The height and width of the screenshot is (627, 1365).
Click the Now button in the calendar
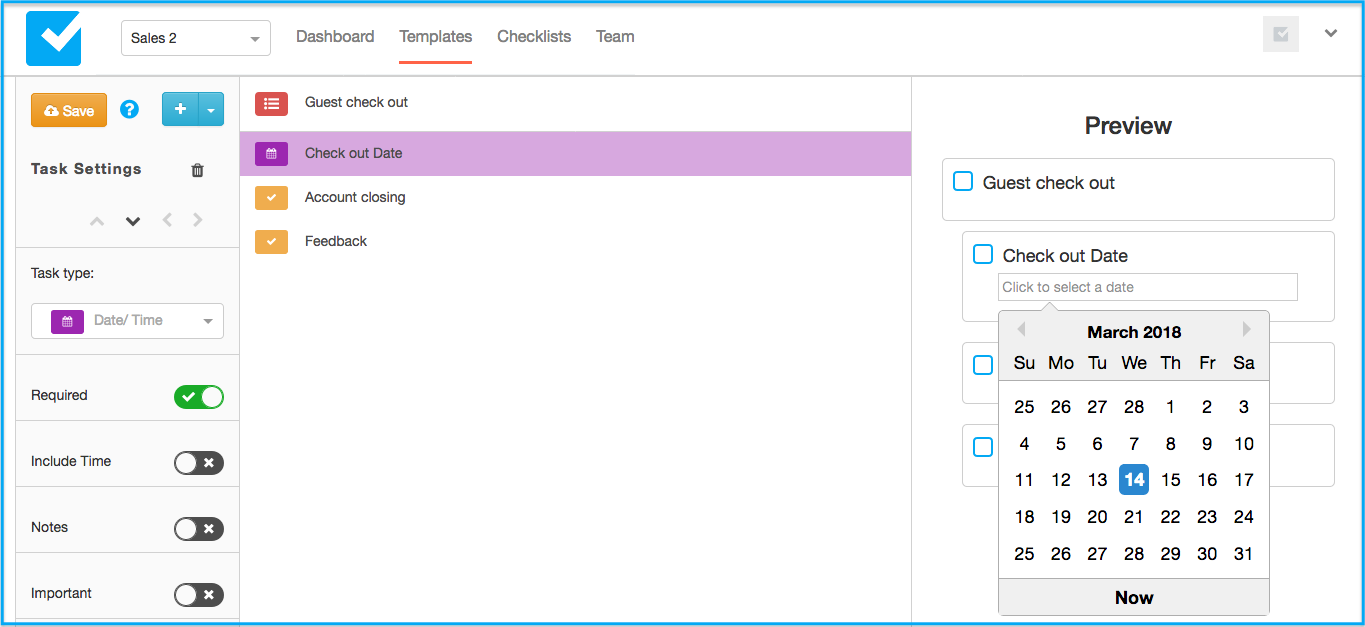(1133, 597)
